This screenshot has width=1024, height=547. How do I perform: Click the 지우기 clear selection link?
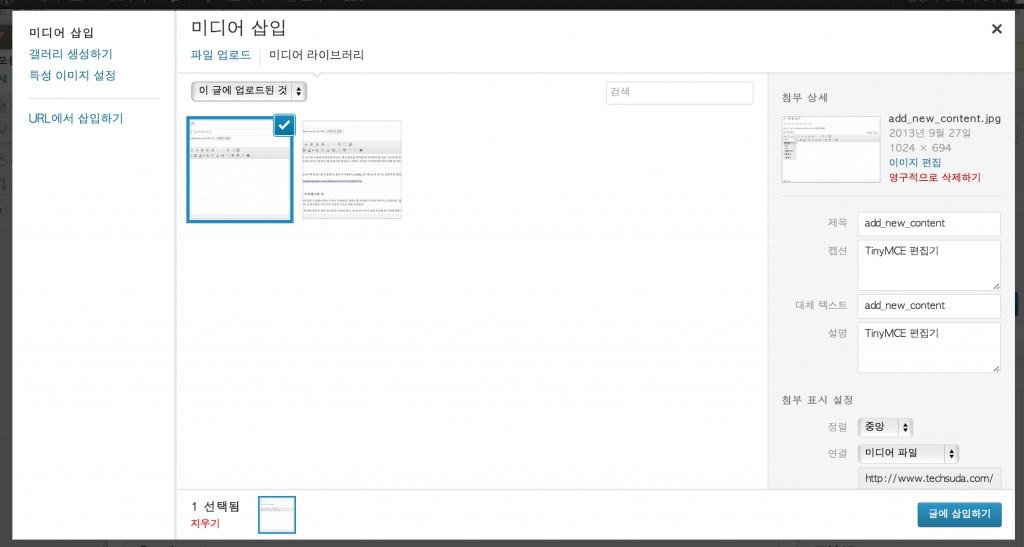click(x=204, y=523)
